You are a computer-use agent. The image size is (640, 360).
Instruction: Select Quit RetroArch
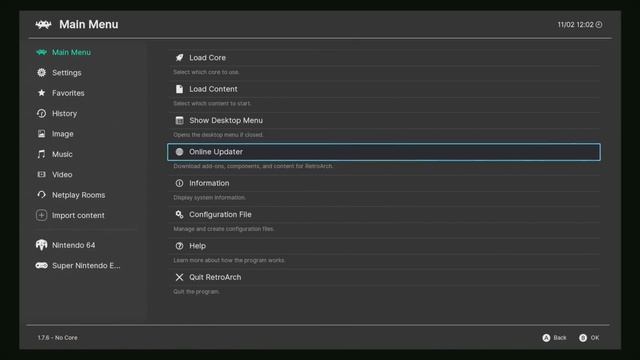384,277
